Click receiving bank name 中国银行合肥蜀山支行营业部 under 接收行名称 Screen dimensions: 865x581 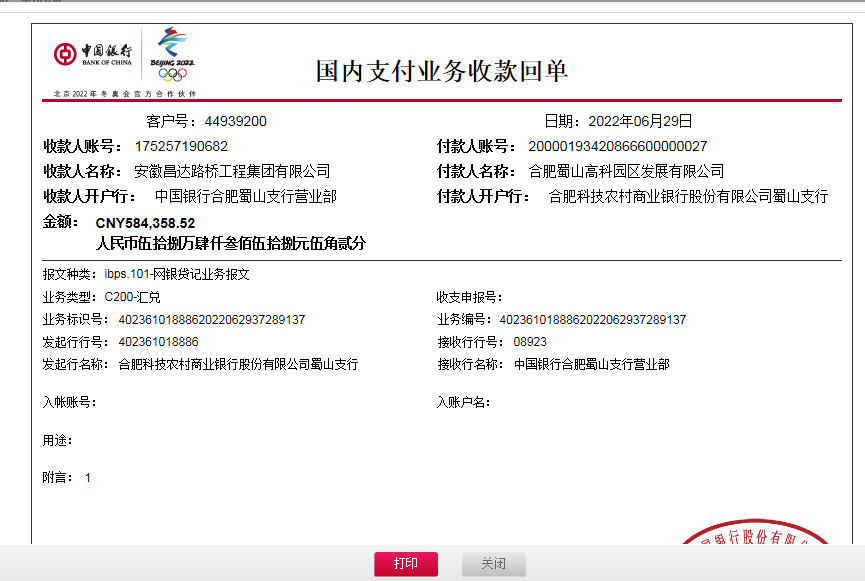click(x=591, y=365)
